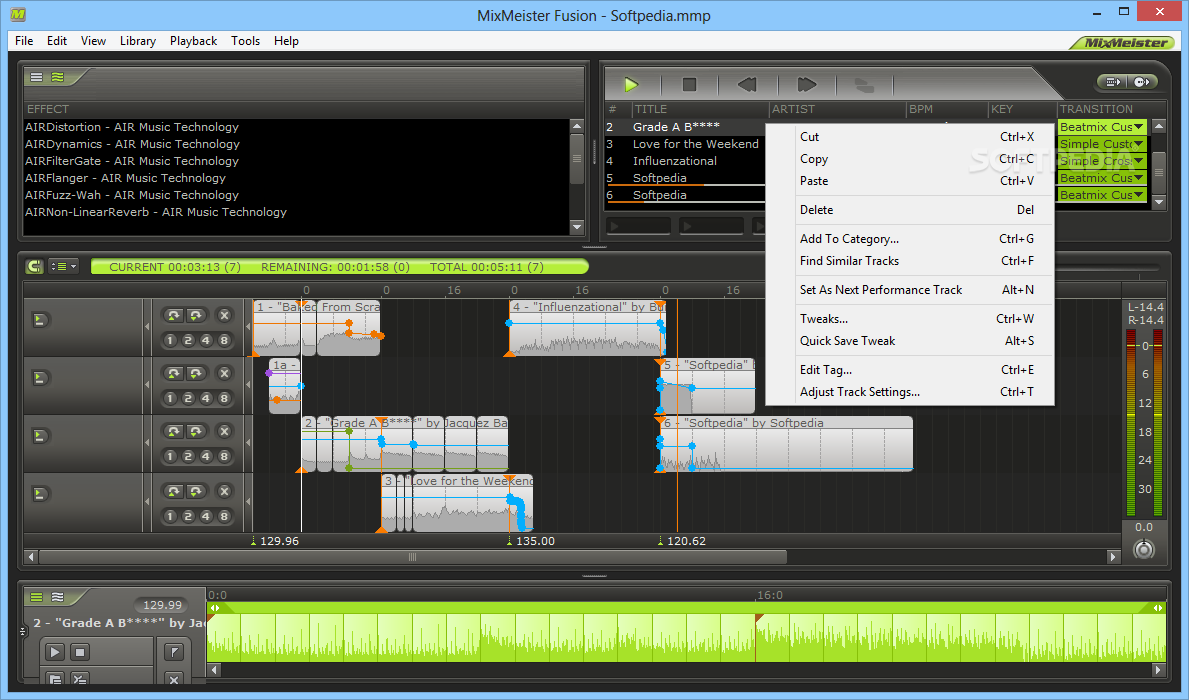Screen dimensions: 1189x700
Task: Open the timeline view options dropdown
Action: click(x=63, y=266)
